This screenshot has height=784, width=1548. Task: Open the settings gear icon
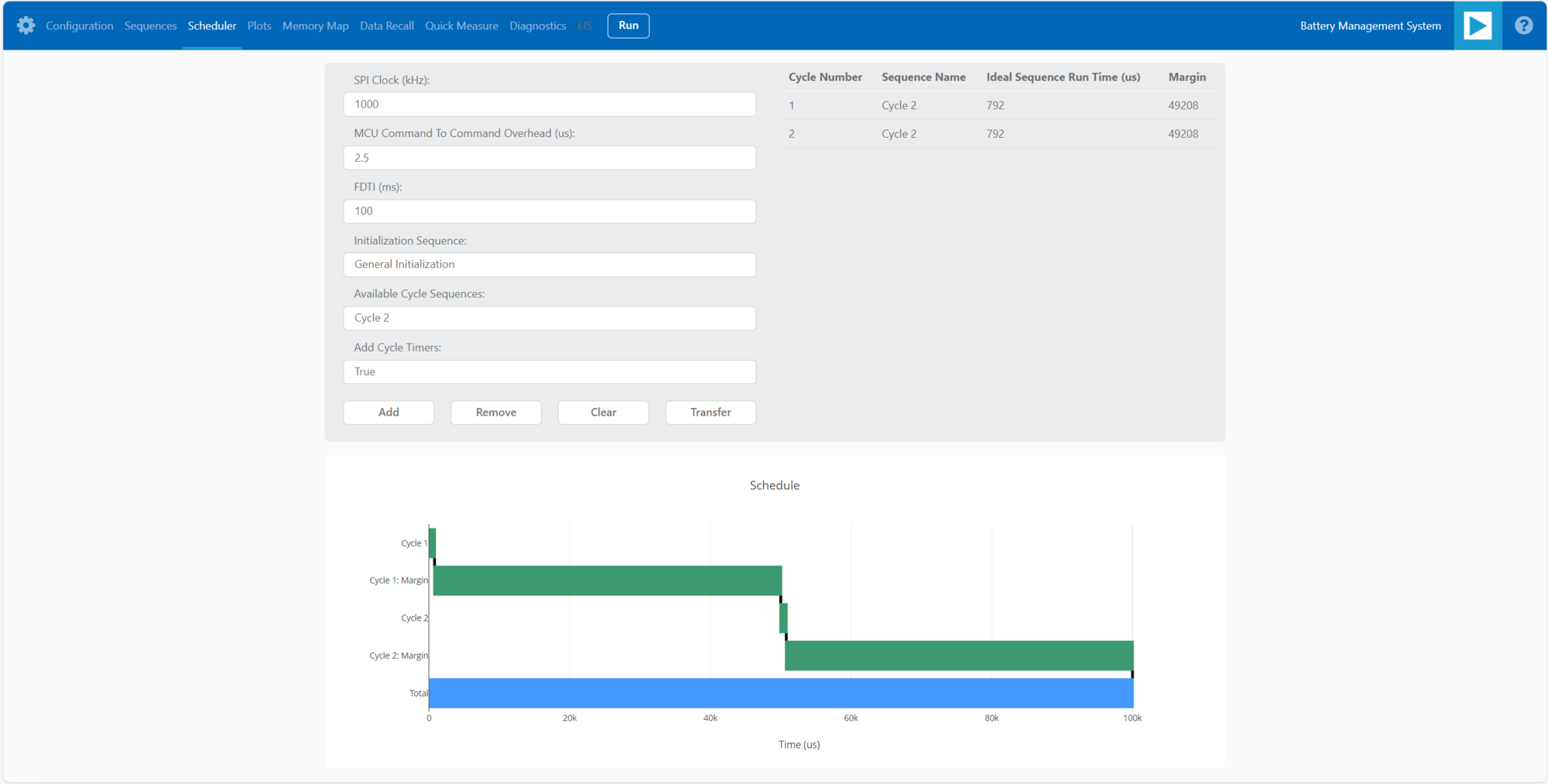26,26
